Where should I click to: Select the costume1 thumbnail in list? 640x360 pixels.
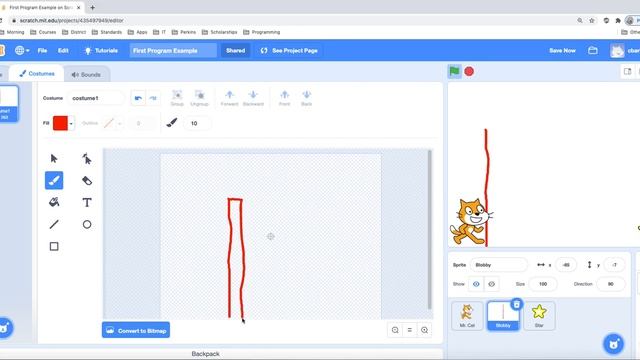[8, 104]
